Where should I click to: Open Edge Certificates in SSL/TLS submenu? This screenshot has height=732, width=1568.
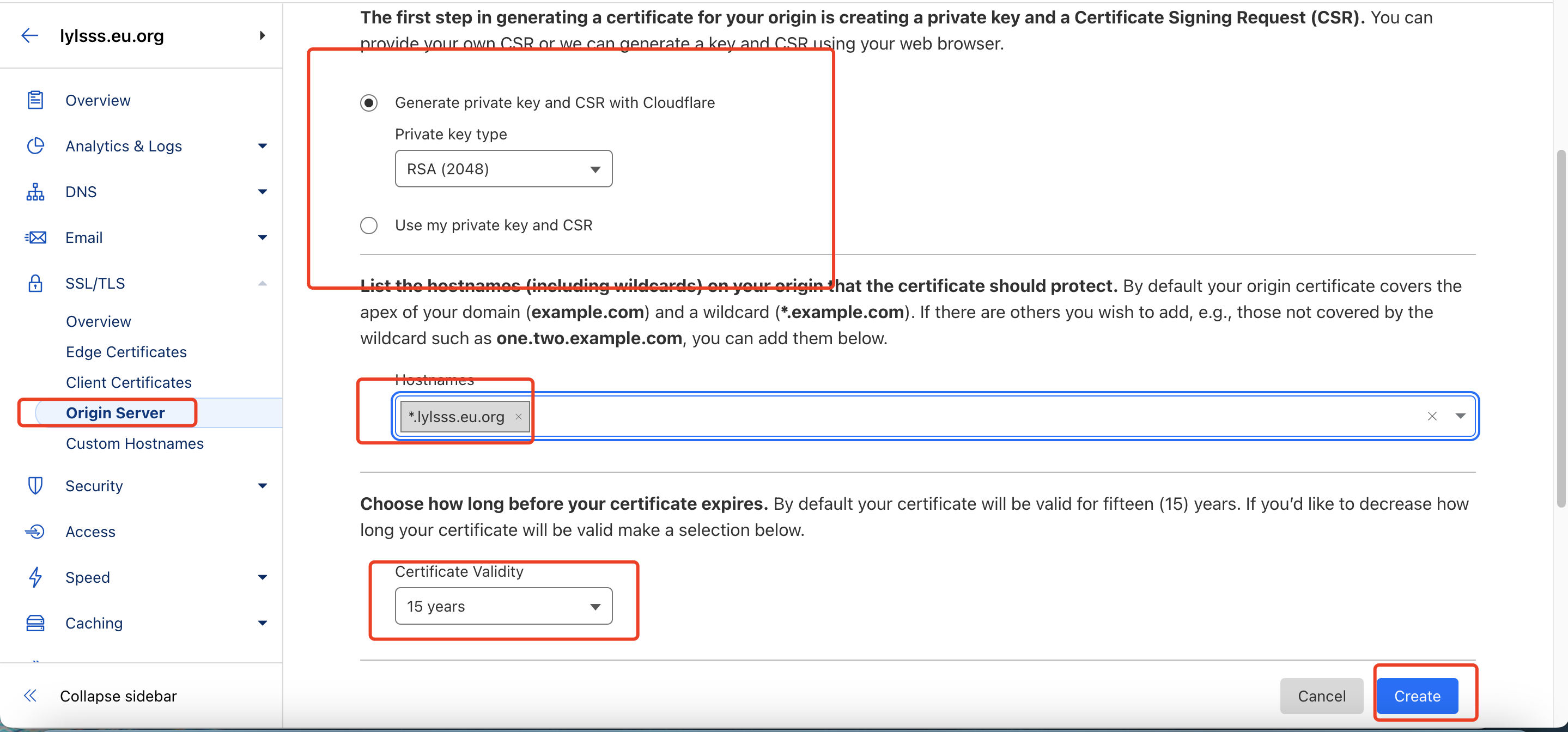tap(126, 352)
